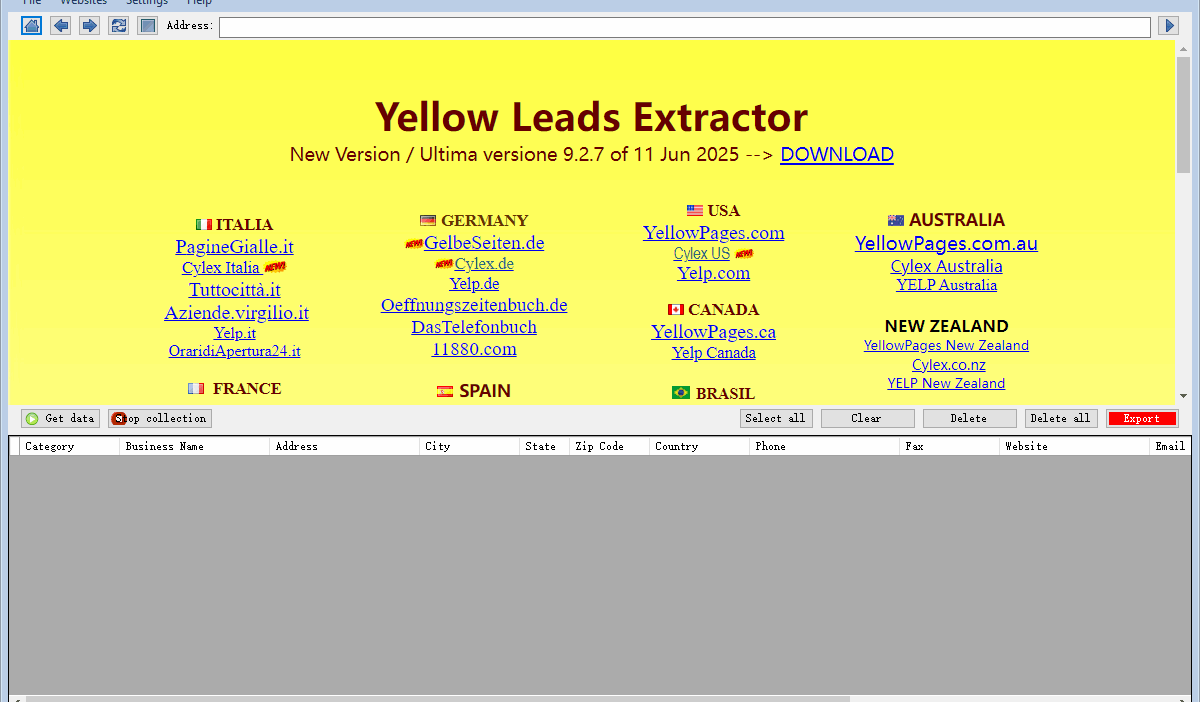Open YellowPages.com link
This screenshot has width=1200, height=702.
coord(714,233)
